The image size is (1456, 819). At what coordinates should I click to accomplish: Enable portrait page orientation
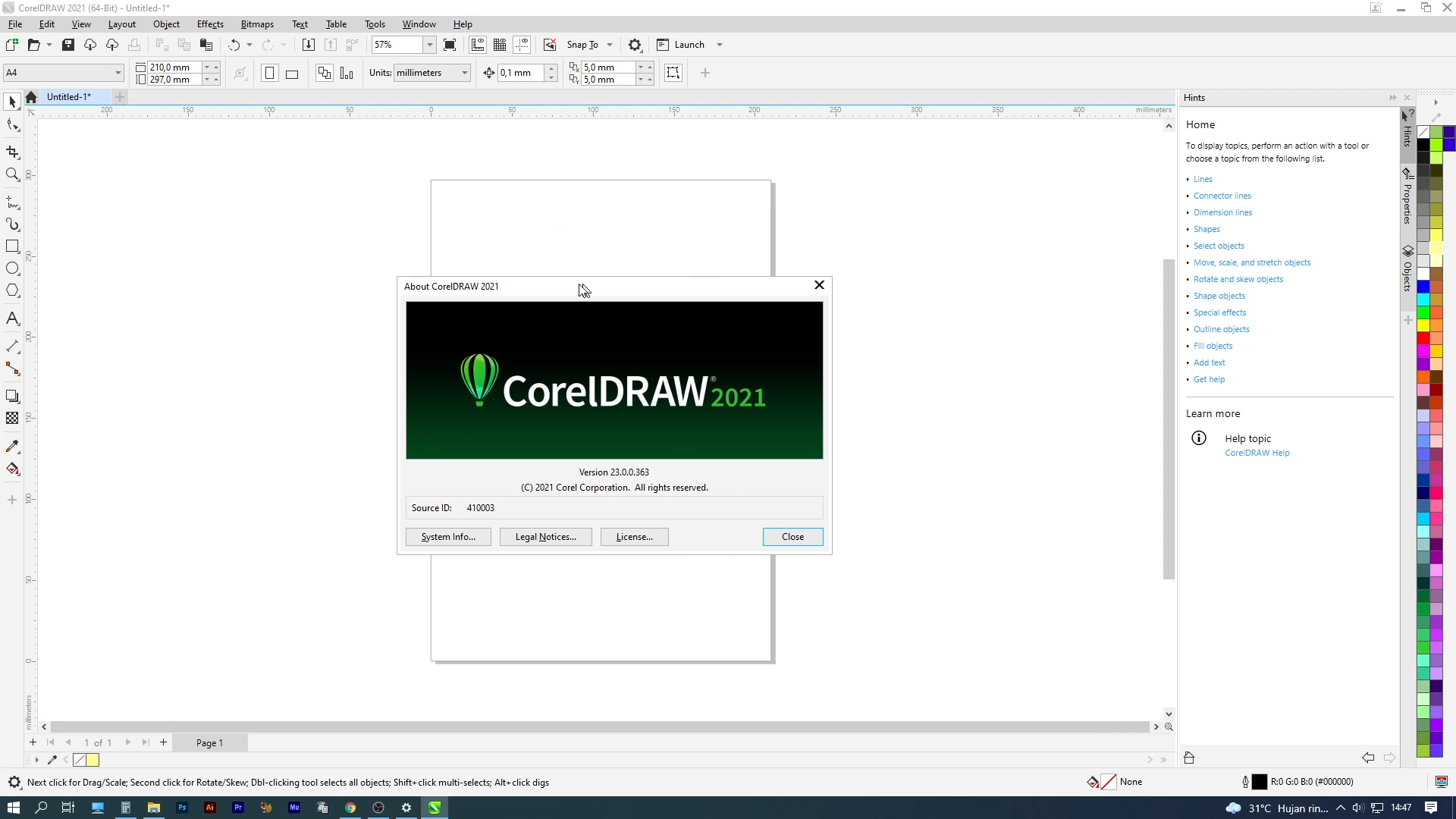pyautogui.click(x=269, y=73)
